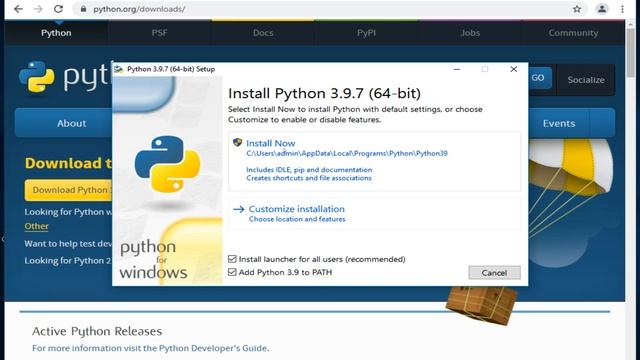Open the Events menu on python.org
Image resolution: width=640 pixels, height=360 pixels.
[559, 123]
